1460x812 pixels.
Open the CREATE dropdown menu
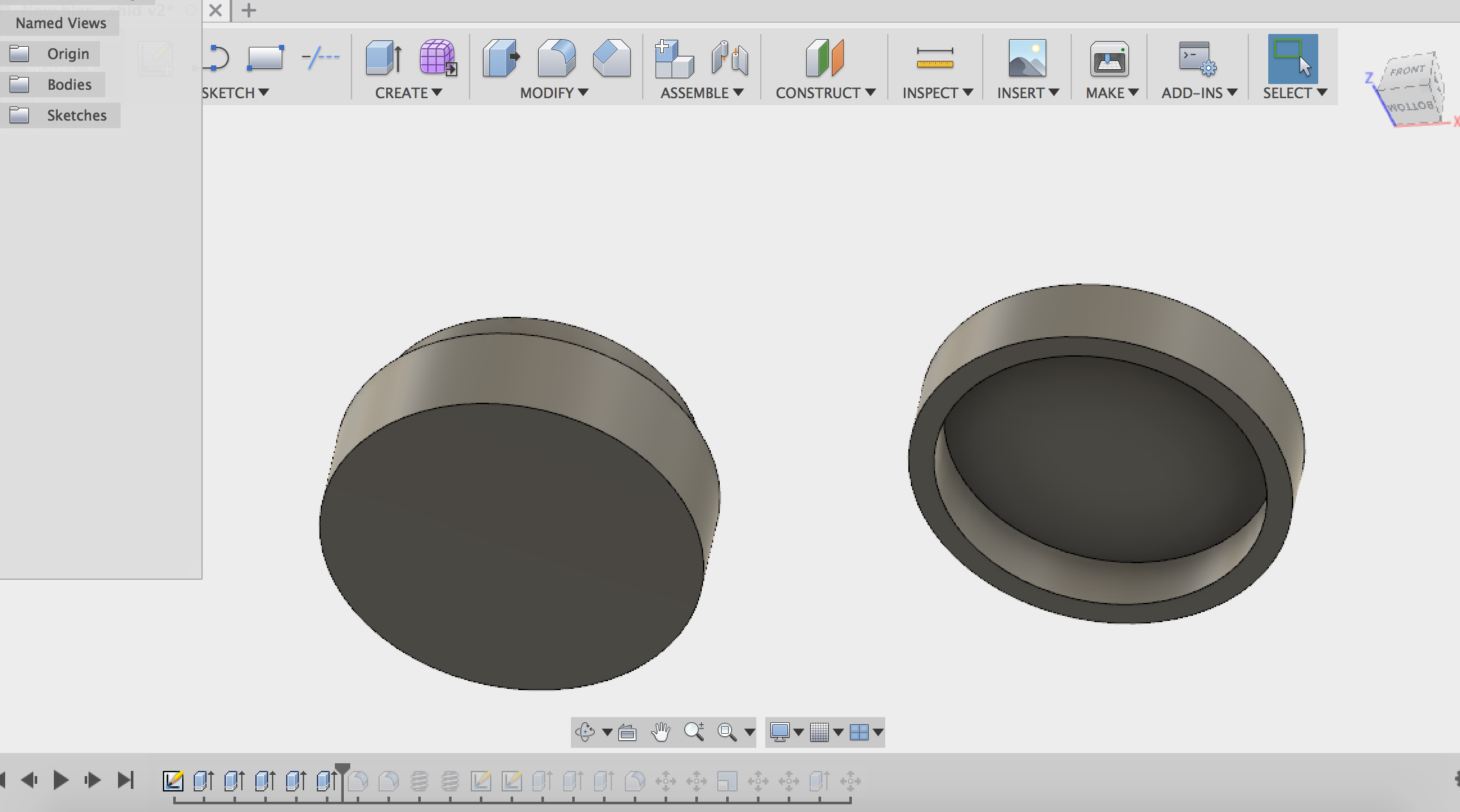point(409,93)
